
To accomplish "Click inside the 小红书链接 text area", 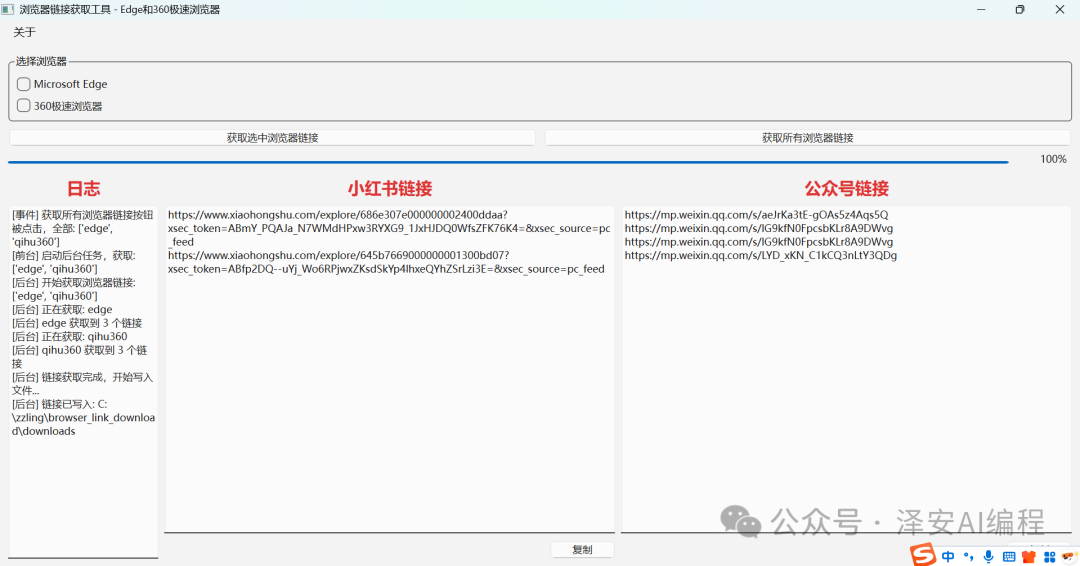I will (x=390, y=370).
